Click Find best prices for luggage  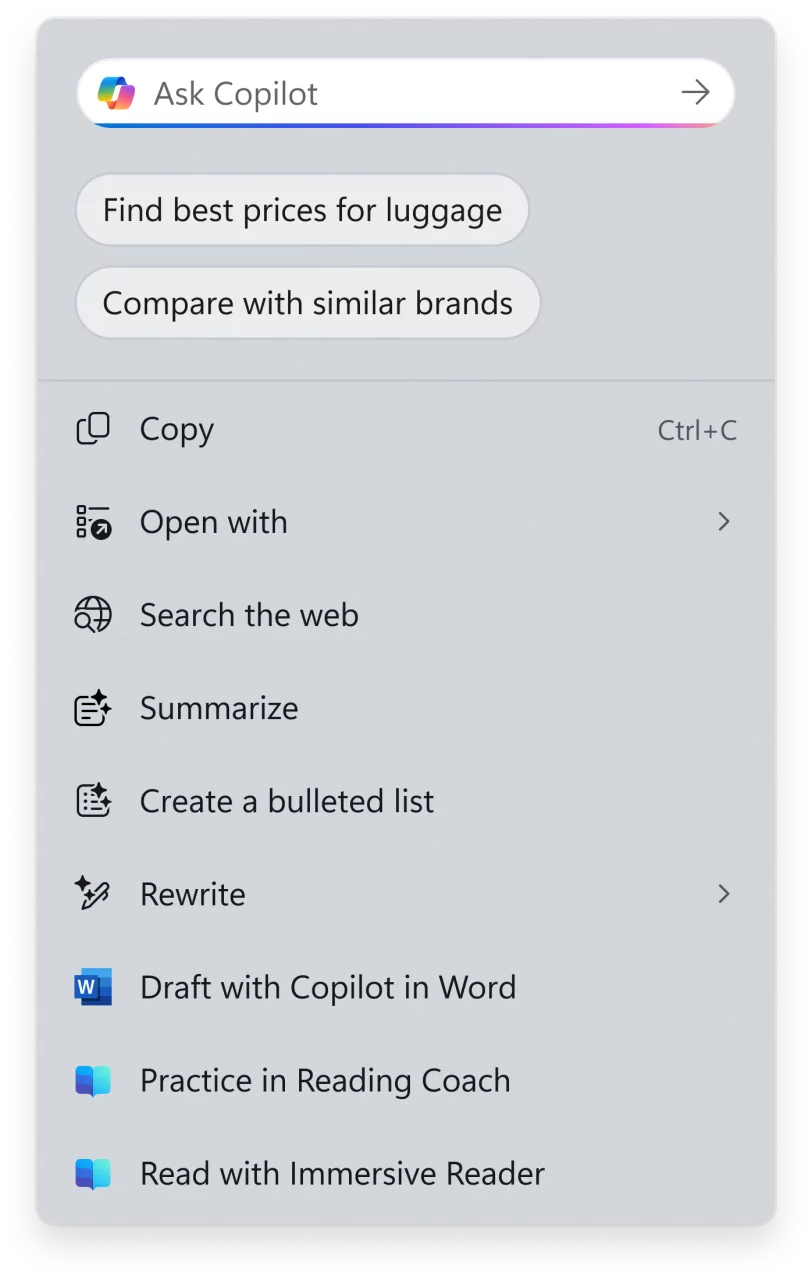tap(302, 210)
